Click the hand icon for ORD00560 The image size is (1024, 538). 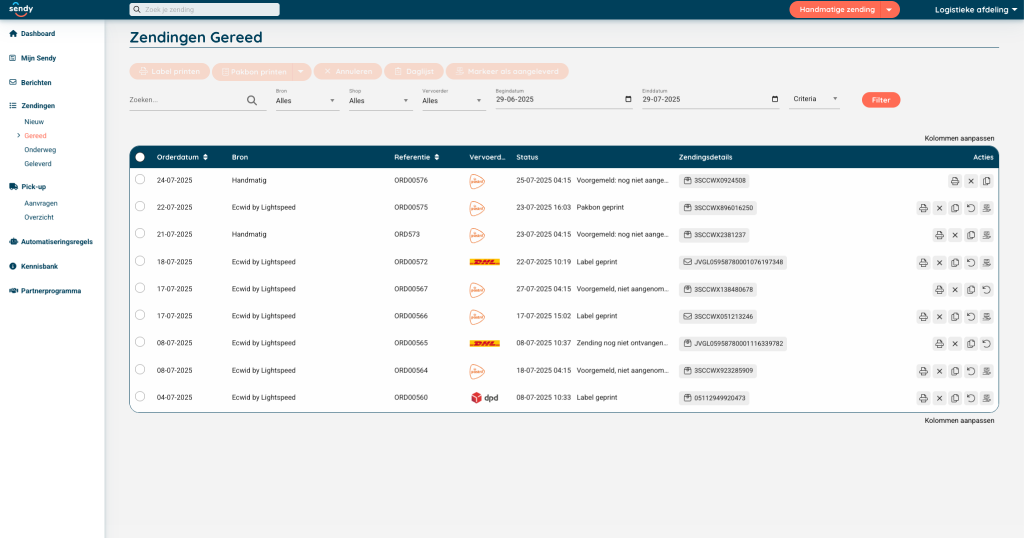tap(987, 398)
